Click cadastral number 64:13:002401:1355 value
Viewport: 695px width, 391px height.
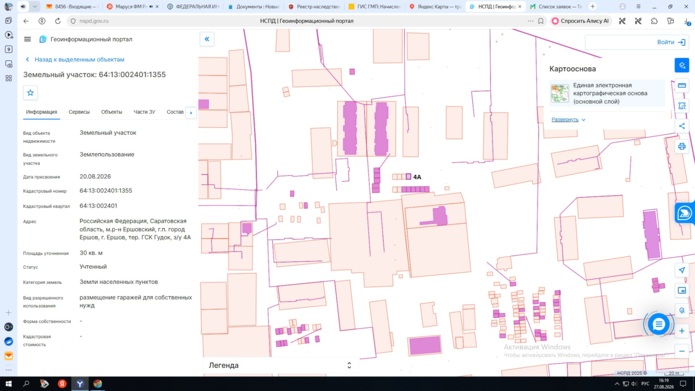pos(105,191)
